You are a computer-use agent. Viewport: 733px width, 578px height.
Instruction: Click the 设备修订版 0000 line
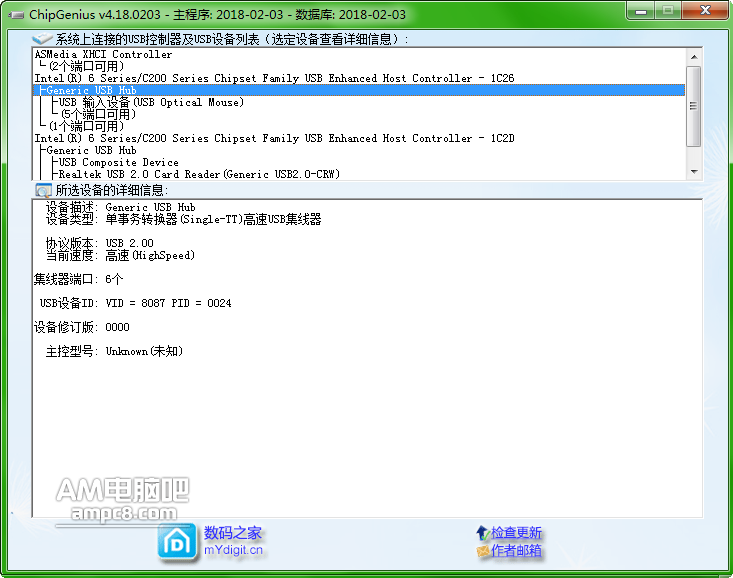82,327
